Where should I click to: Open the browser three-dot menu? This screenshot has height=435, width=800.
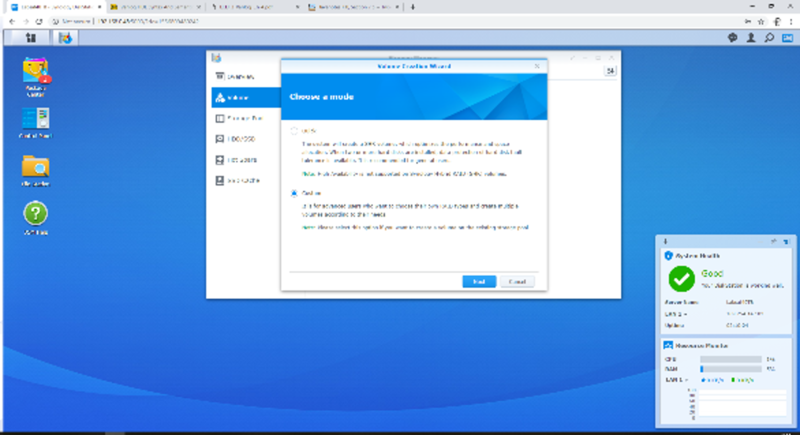(791, 21)
